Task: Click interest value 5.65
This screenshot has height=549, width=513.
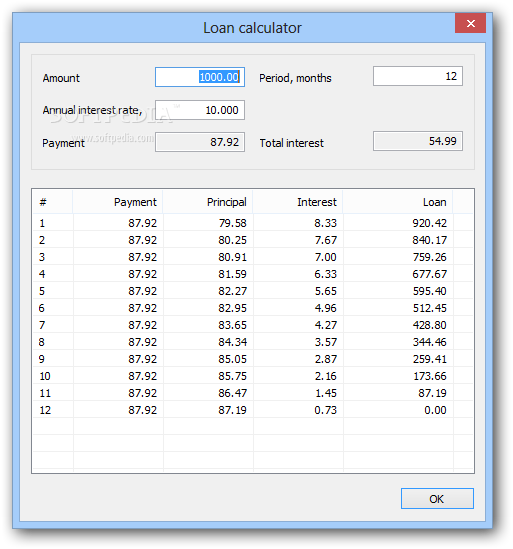Action: pos(325,291)
